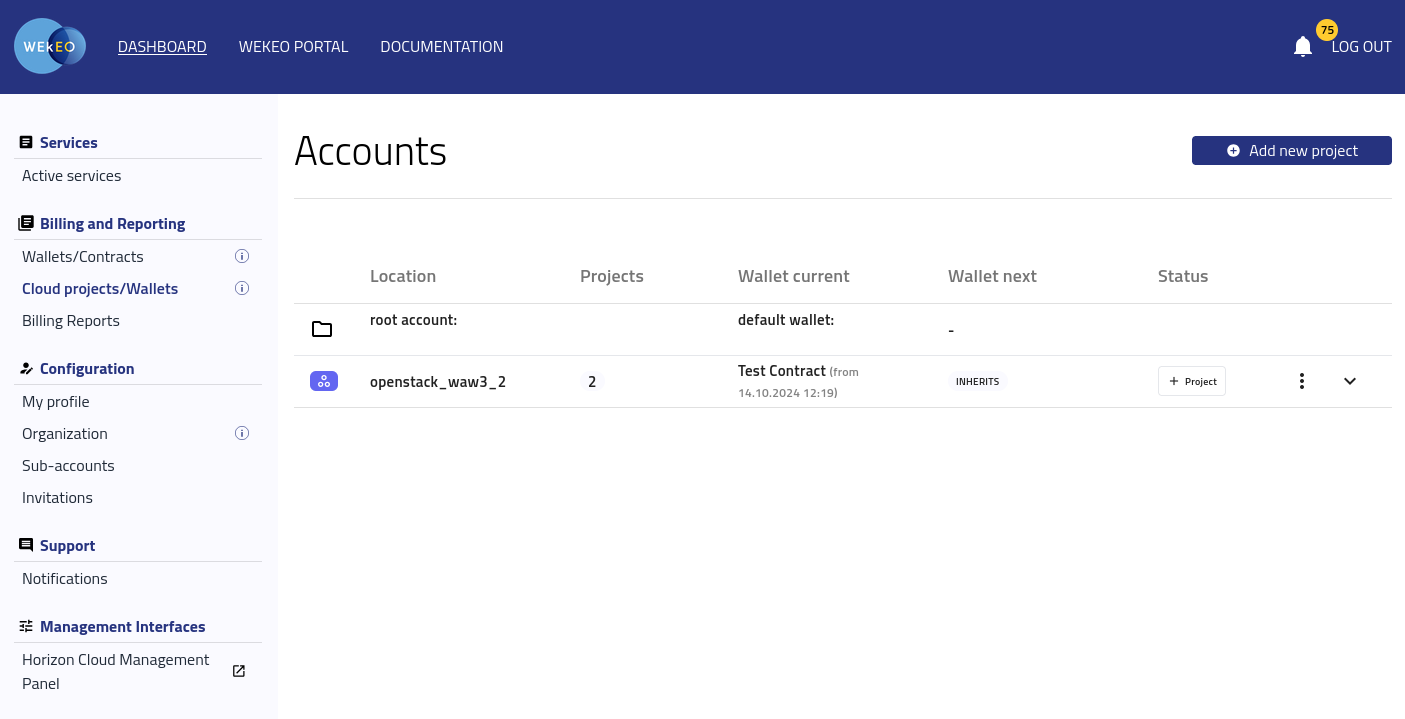Click info icon beside Cloud projects/Wallets
Image resolution: width=1405 pixels, height=719 pixels.
pyautogui.click(x=241, y=288)
